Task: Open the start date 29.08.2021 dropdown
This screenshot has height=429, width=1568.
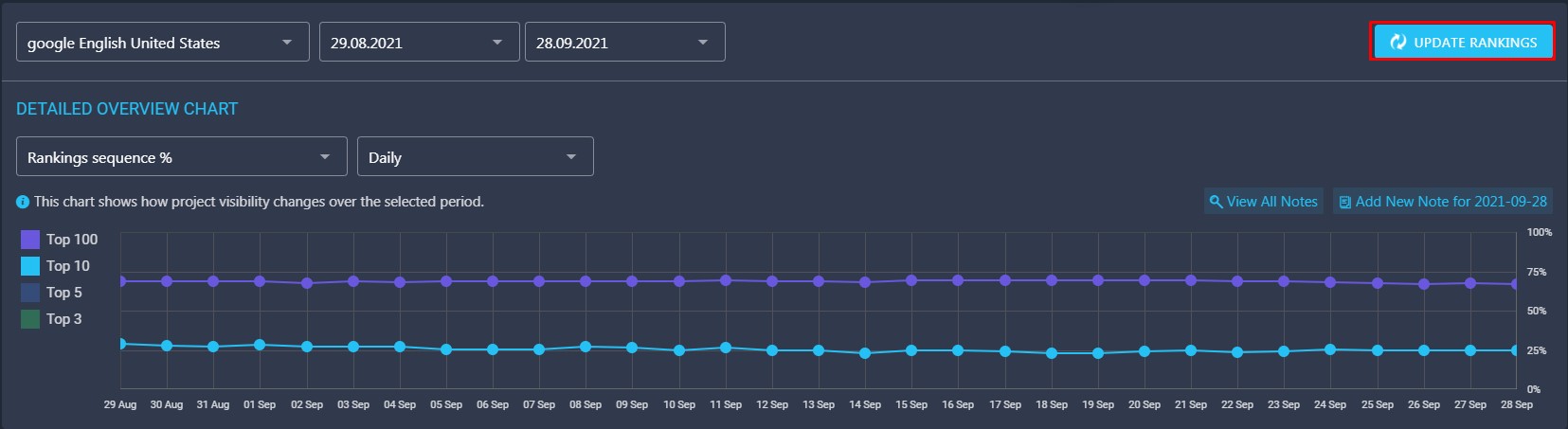Action: click(419, 43)
